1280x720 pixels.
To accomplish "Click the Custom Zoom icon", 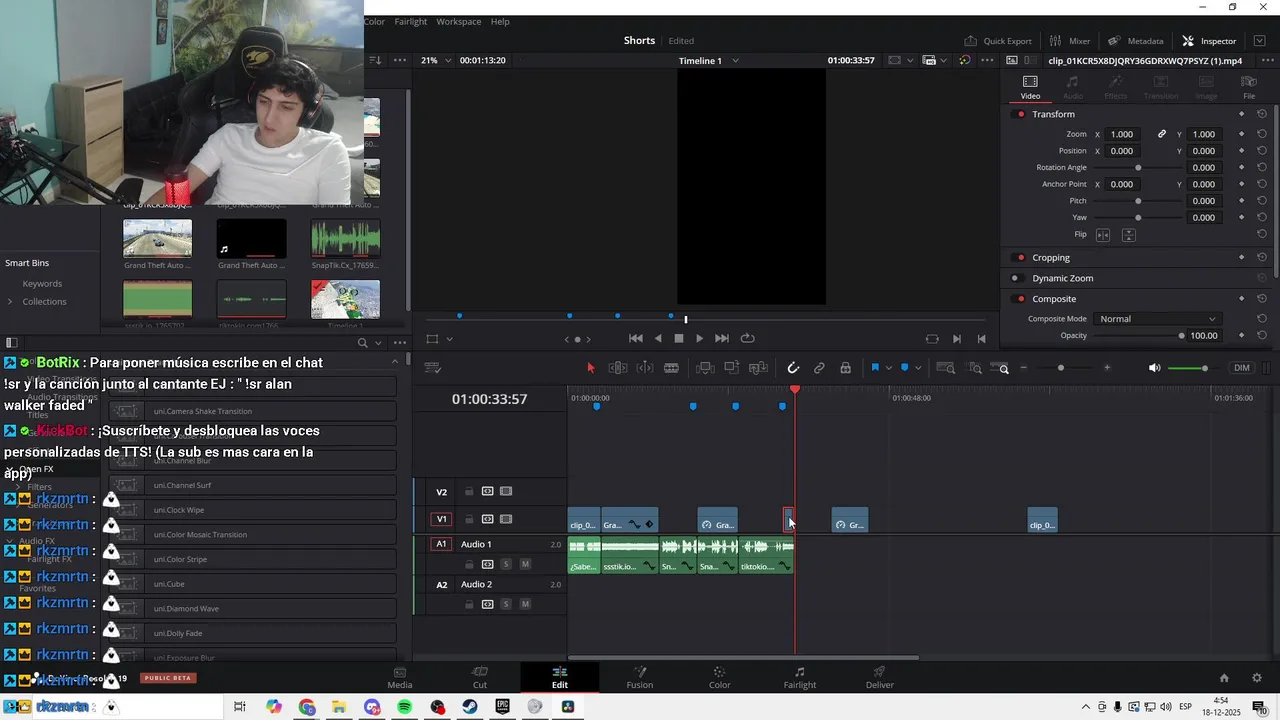I will (1000, 368).
